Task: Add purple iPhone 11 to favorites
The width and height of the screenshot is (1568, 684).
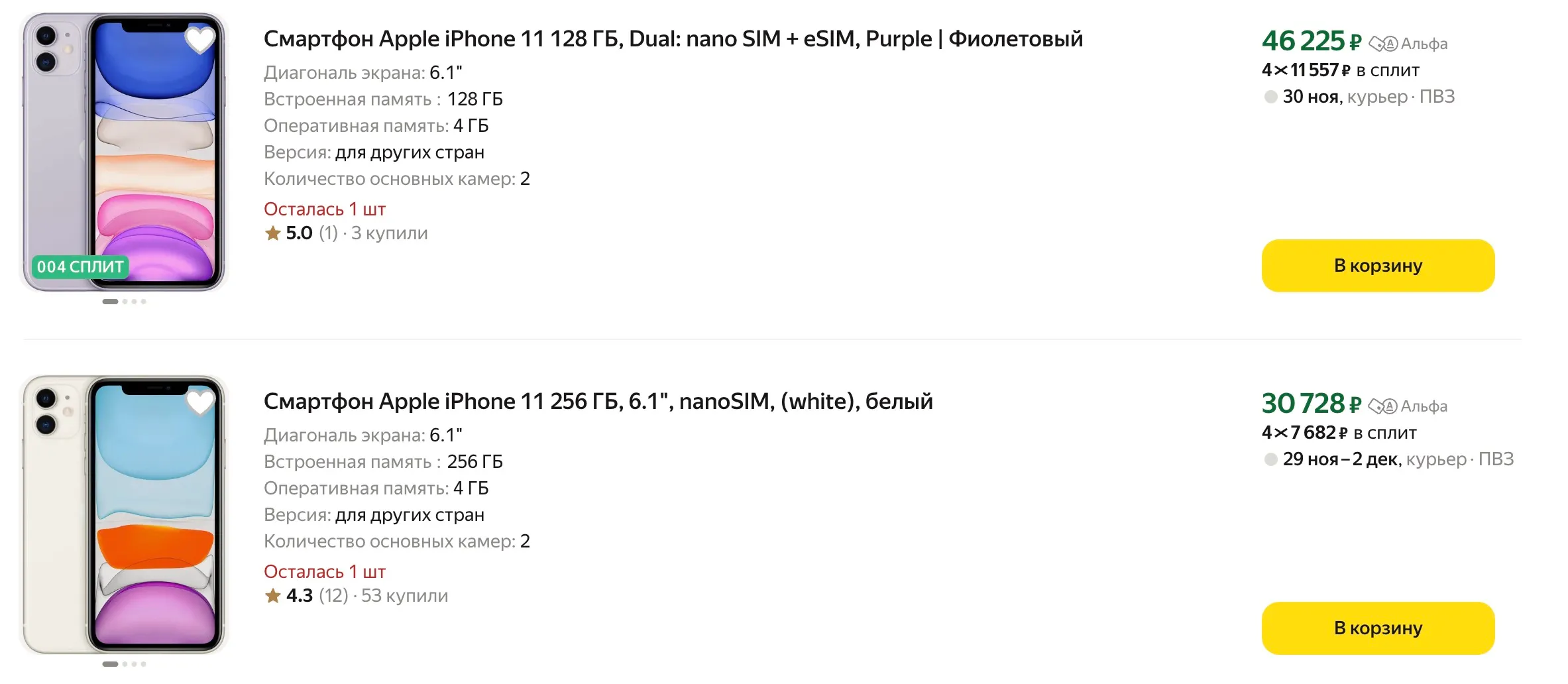Action: click(199, 40)
